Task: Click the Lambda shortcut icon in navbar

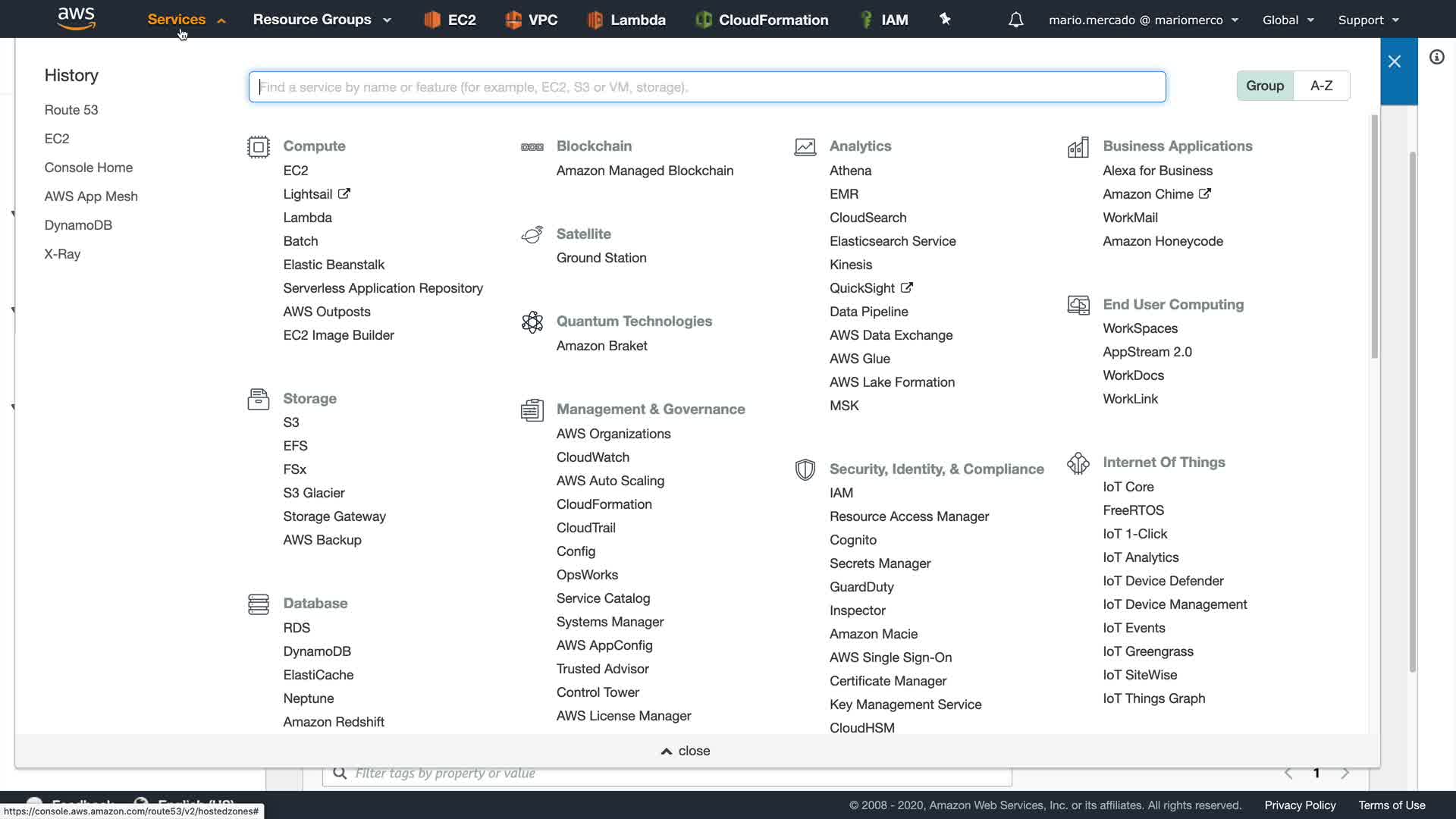Action: pyautogui.click(x=595, y=20)
